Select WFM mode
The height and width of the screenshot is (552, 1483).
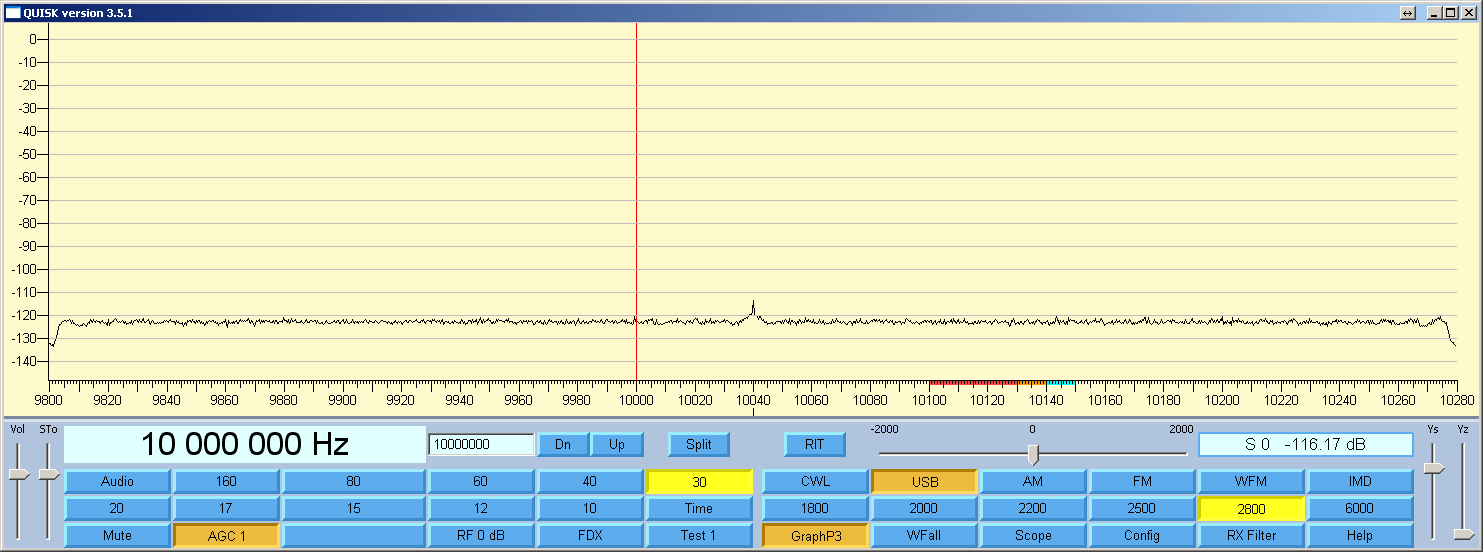pos(1251,481)
